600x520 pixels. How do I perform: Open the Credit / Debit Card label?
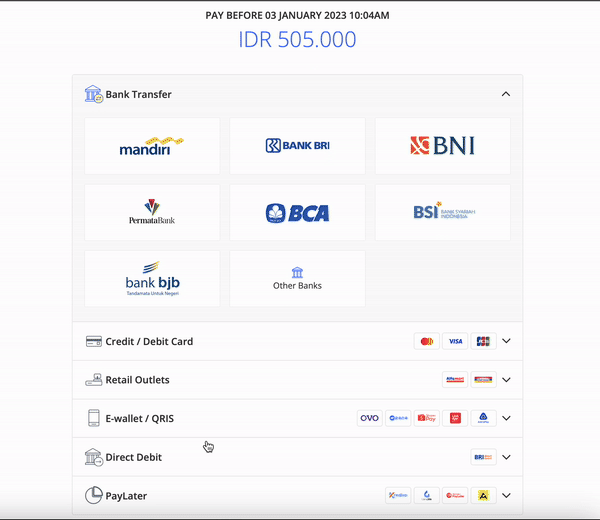coord(149,341)
